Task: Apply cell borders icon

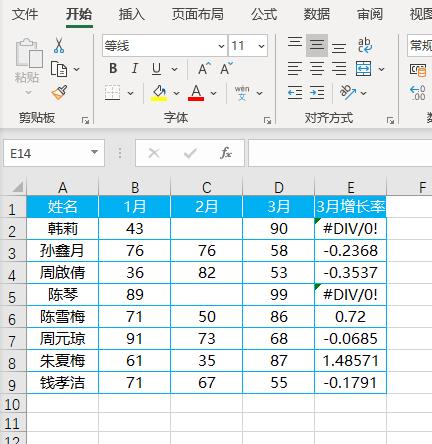Action: pyautogui.click(x=113, y=93)
